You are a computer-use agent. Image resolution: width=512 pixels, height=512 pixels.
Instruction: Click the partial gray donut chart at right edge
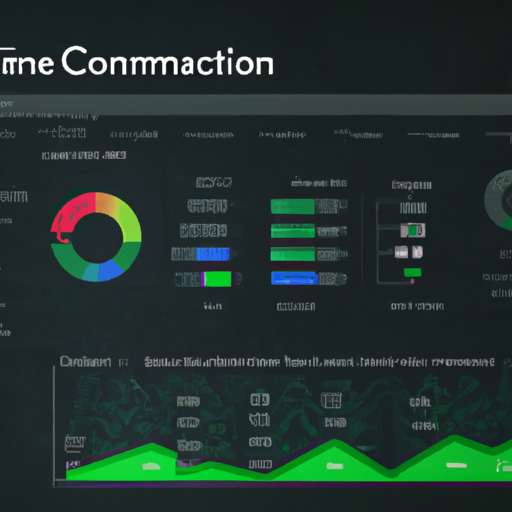tap(498, 200)
